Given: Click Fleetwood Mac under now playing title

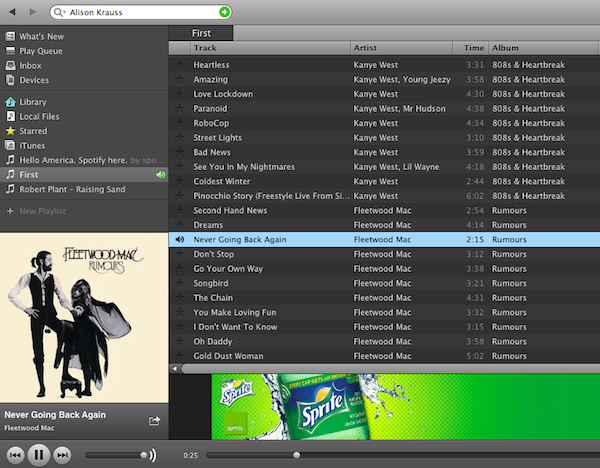Looking at the screenshot, I should tap(29, 428).
